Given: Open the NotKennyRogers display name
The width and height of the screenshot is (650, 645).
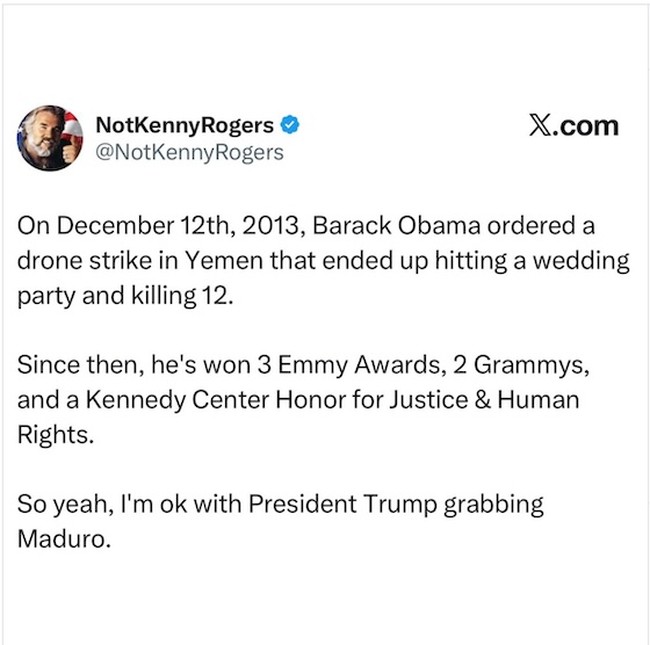Looking at the screenshot, I should tap(186, 126).
